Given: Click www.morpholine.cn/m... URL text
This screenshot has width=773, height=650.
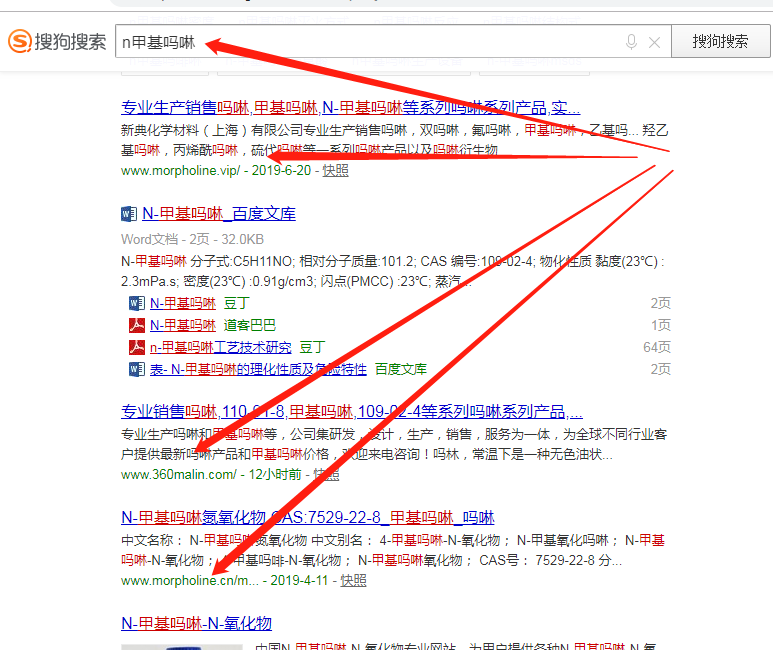Looking at the screenshot, I should tap(190, 580).
